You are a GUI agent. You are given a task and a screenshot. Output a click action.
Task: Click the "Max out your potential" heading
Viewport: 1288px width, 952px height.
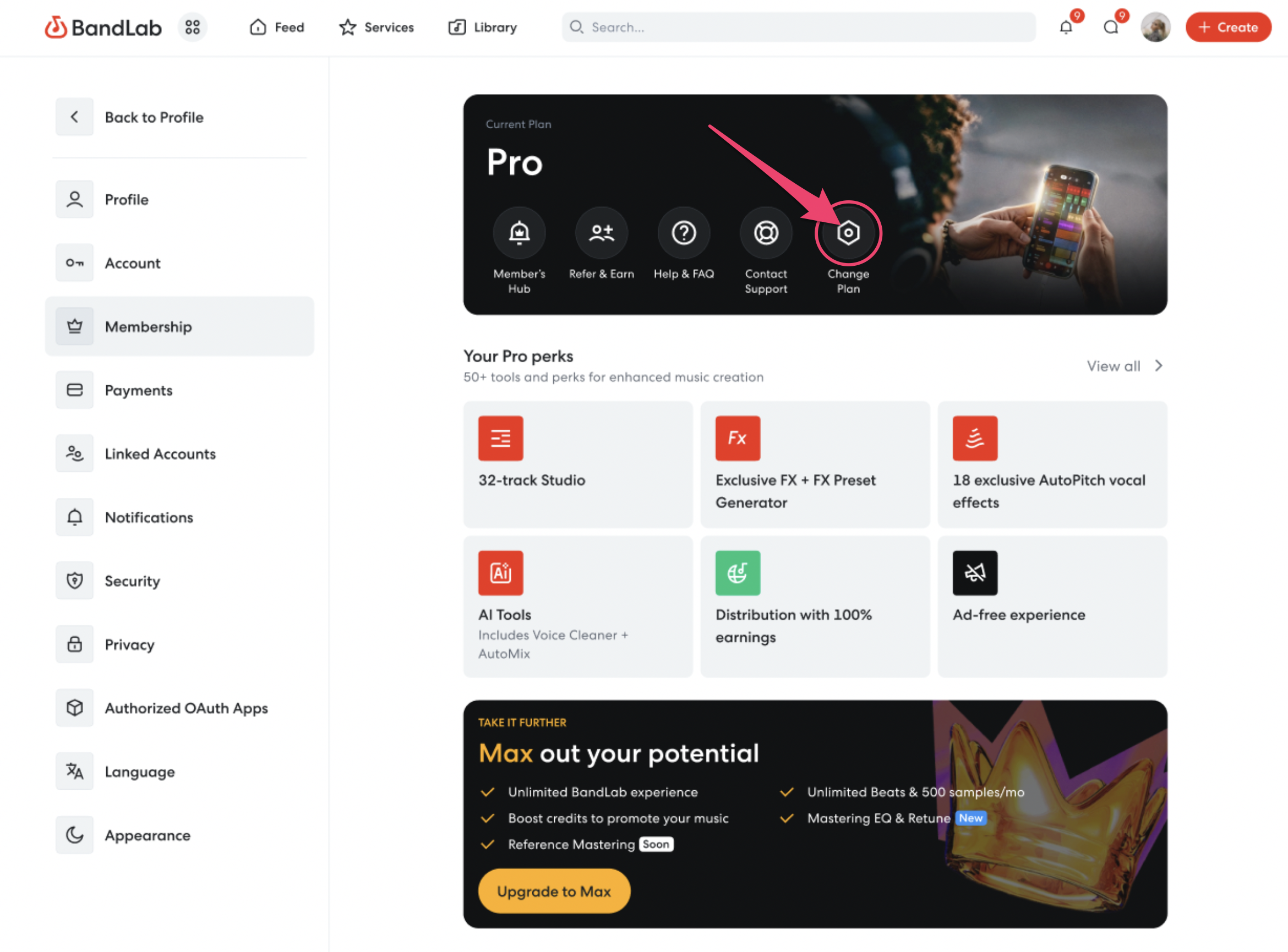coord(618,753)
